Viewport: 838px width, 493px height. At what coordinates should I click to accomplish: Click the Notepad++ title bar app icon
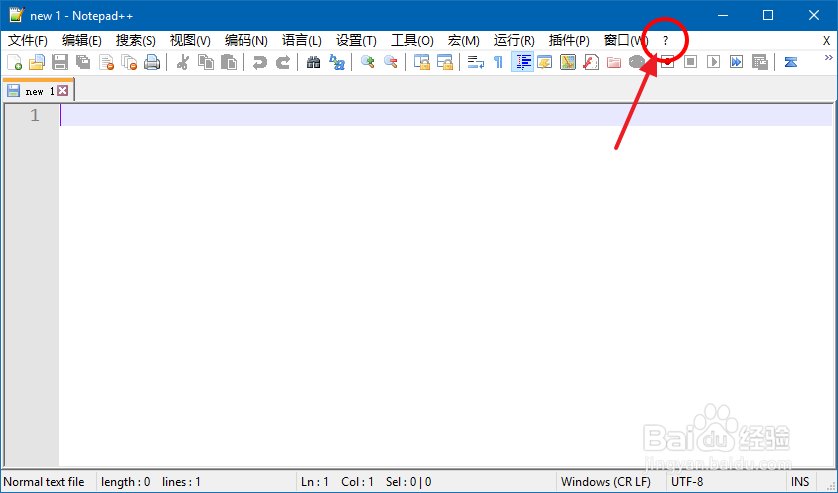(17, 15)
